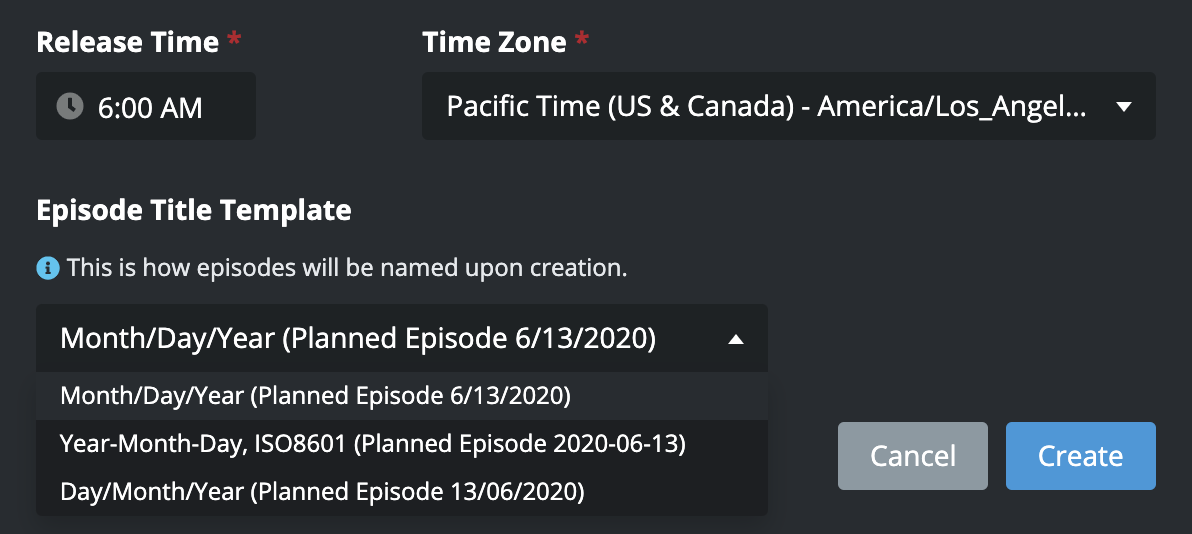Screen dimensions: 1192x534
Task: Click the Time Zone label
Action: coord(494,42)
